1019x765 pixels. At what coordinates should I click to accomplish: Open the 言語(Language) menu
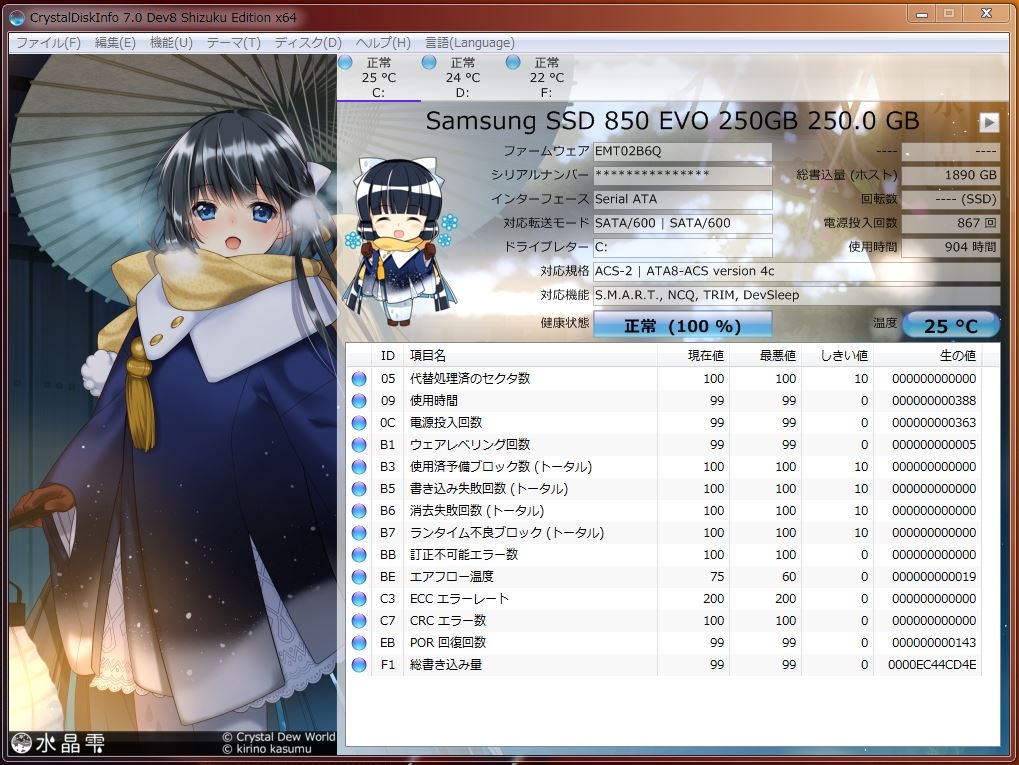coord(469,43)
